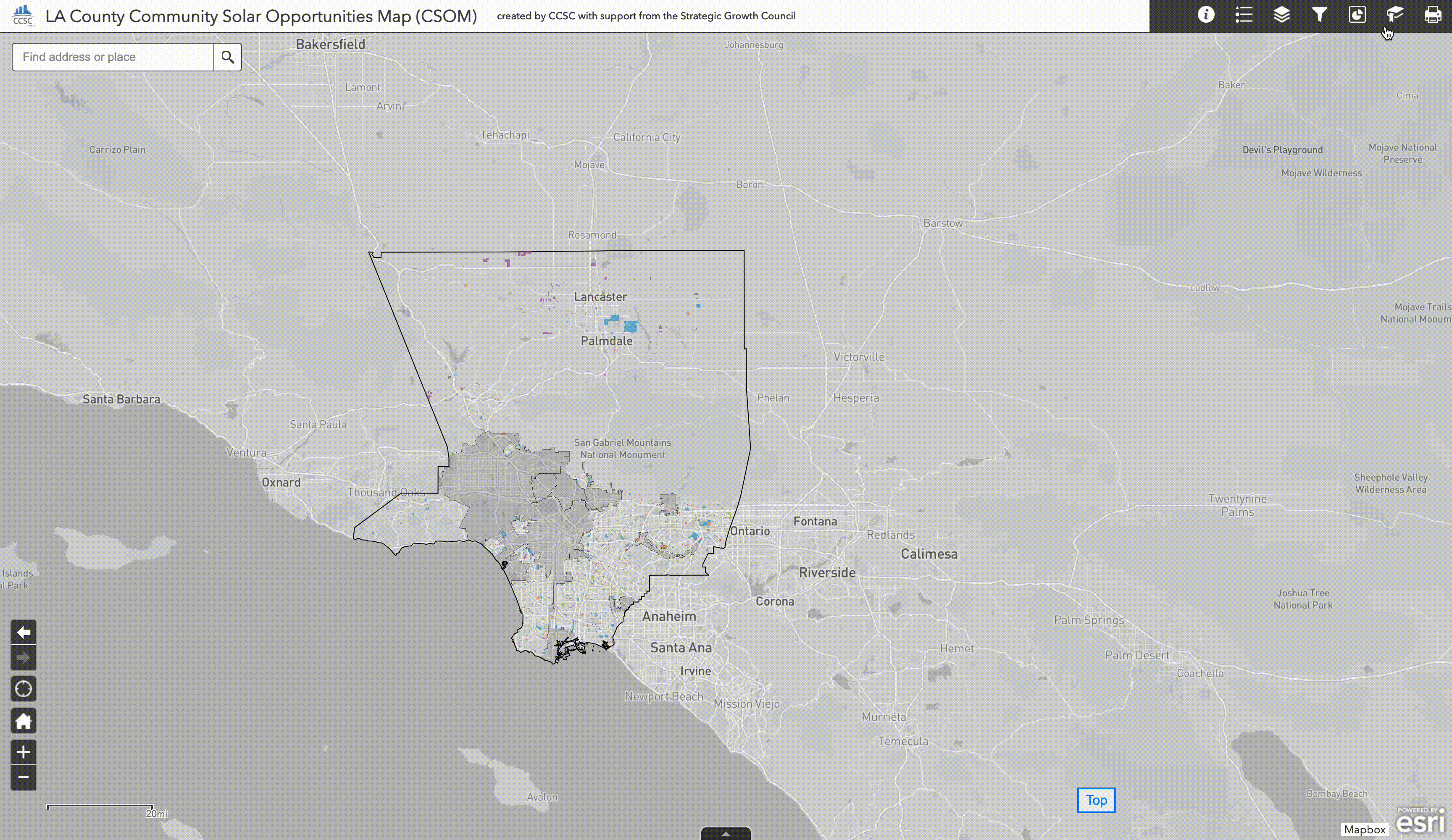Open the Legend widget

pos(1244,15)
